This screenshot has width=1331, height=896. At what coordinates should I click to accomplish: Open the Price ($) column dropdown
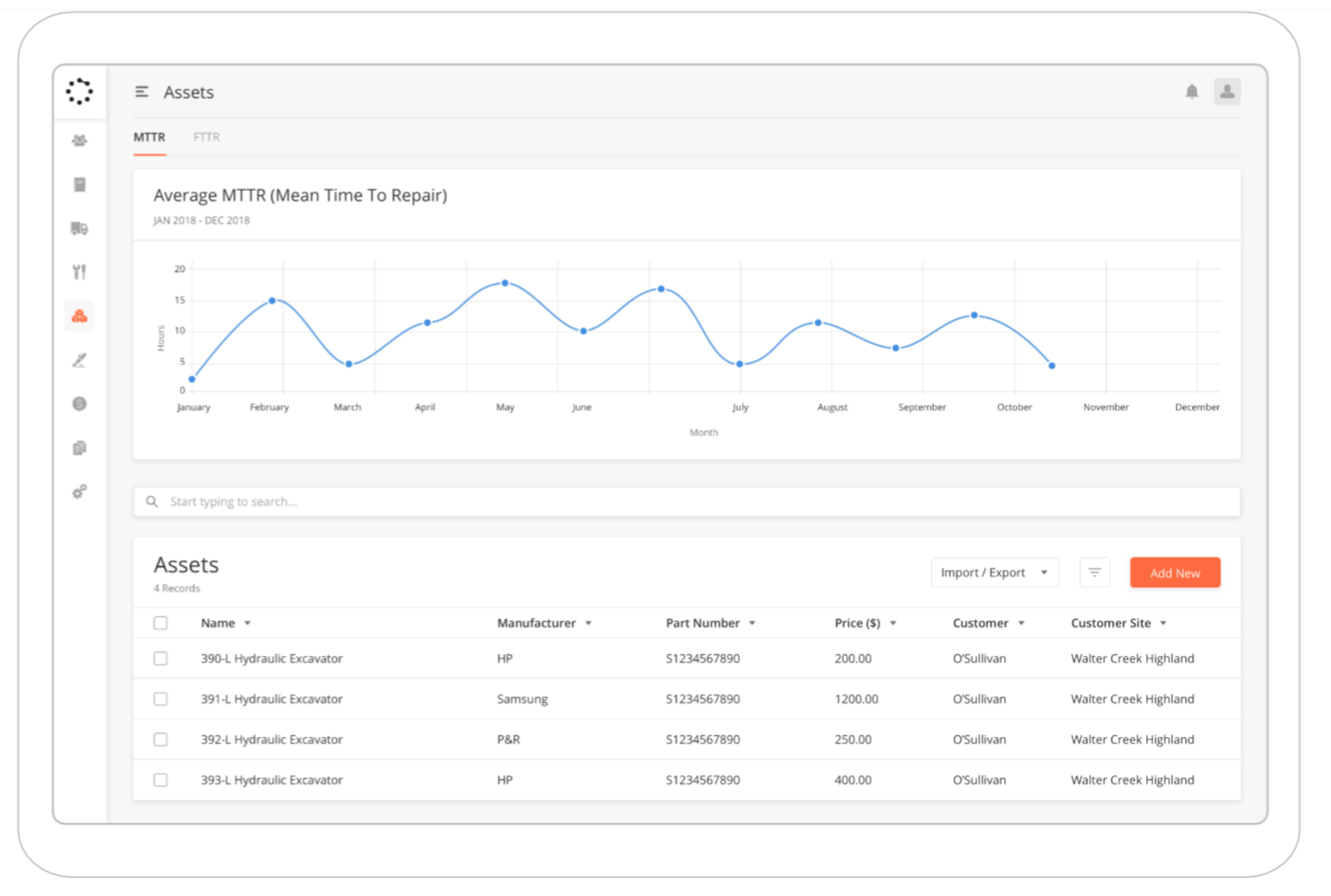point(893,623)
